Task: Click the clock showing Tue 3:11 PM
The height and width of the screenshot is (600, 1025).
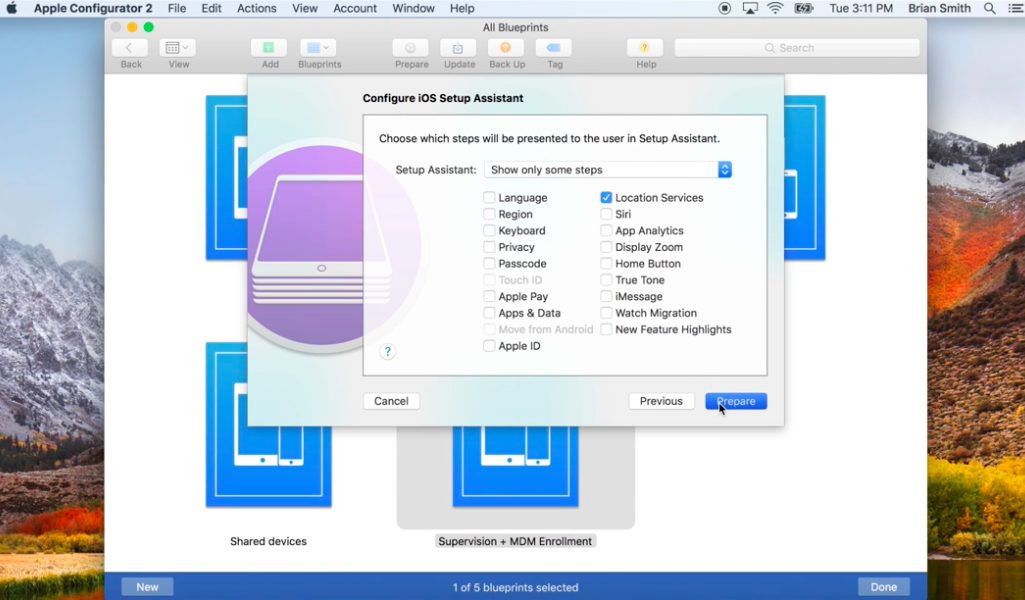Action: (861, 8)
